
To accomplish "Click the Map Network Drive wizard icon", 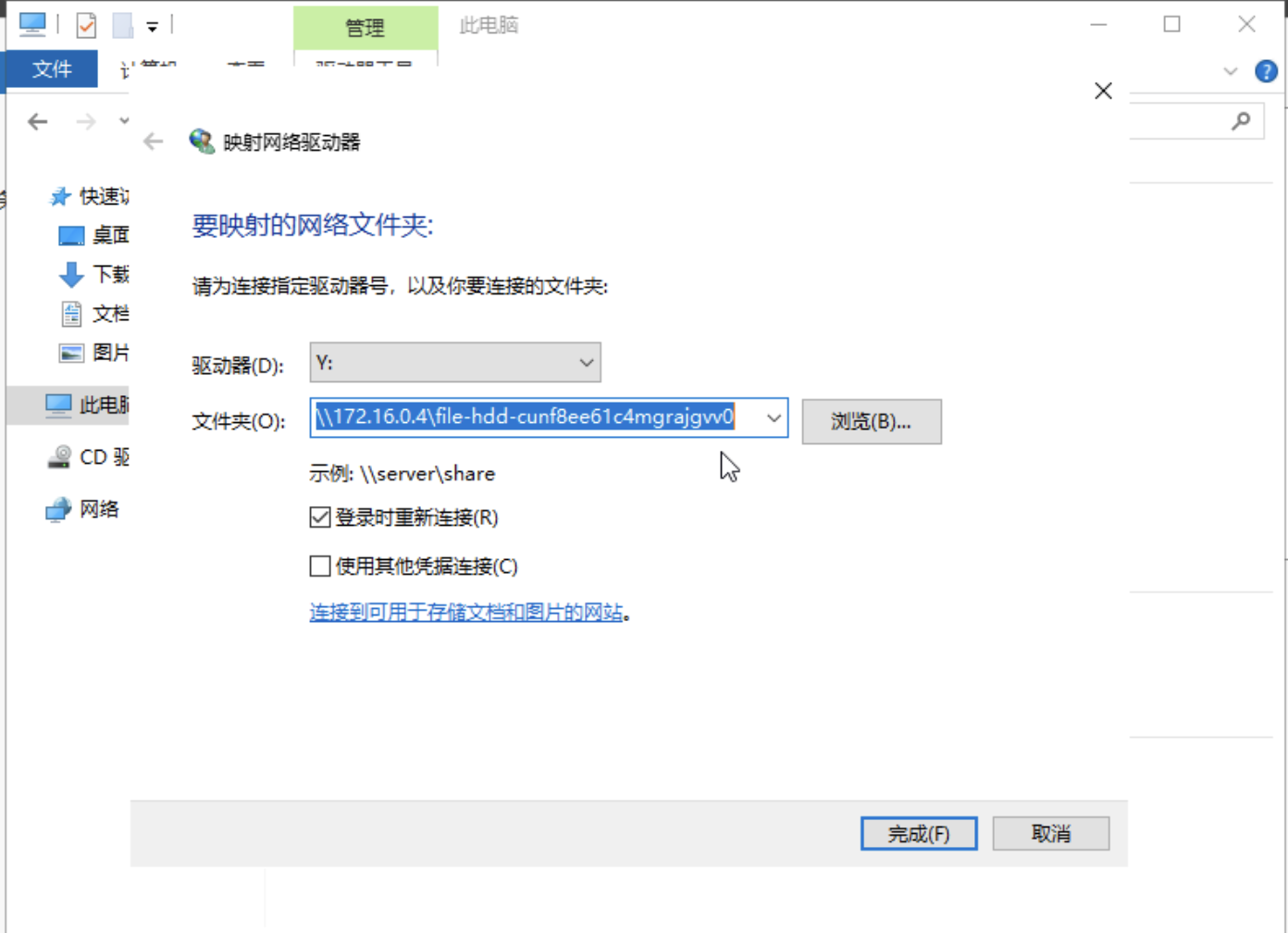I will 202,142.
